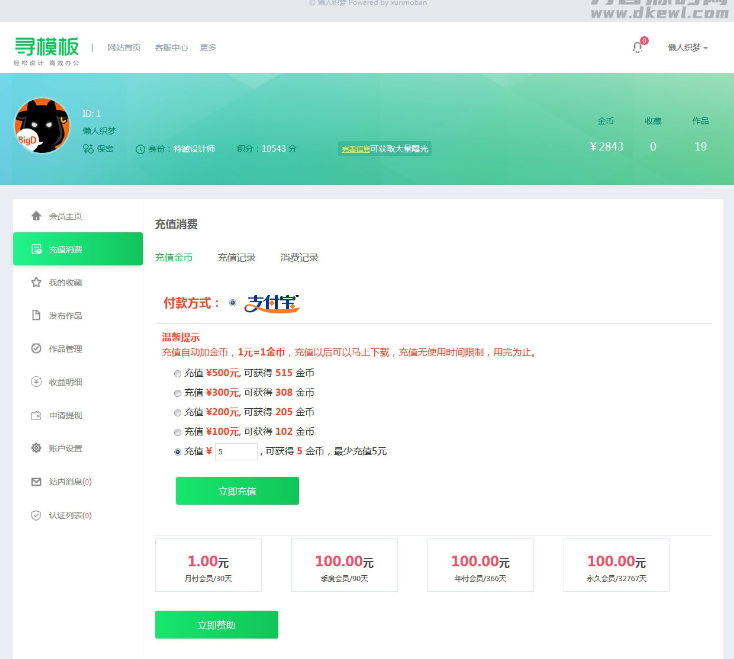Choose the 100.00元 永久会员/32767天 card
Viewport: 734px width, 659px height.
pyautogui.click(x=617, y=565)
